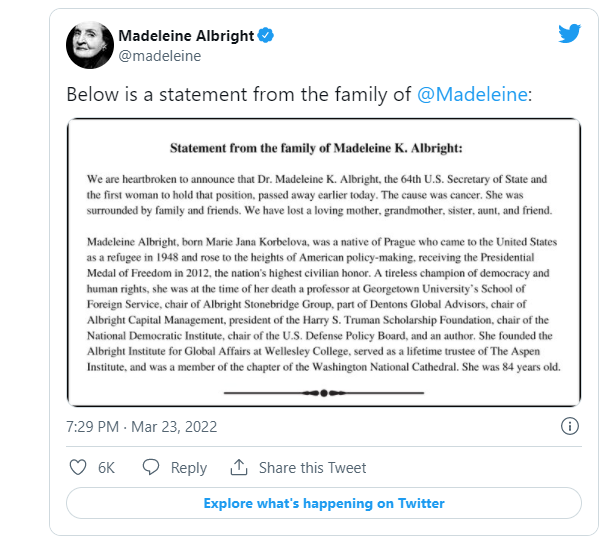This screenshot has height=542, width=602.
Task: Click the blue verified badge
Action: [267, 36]
